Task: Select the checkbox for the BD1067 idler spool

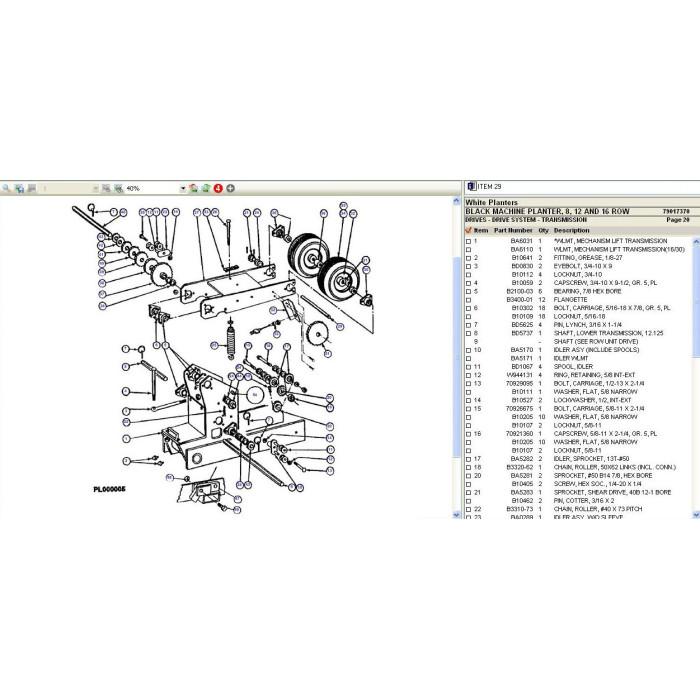Action: (468, 367)
